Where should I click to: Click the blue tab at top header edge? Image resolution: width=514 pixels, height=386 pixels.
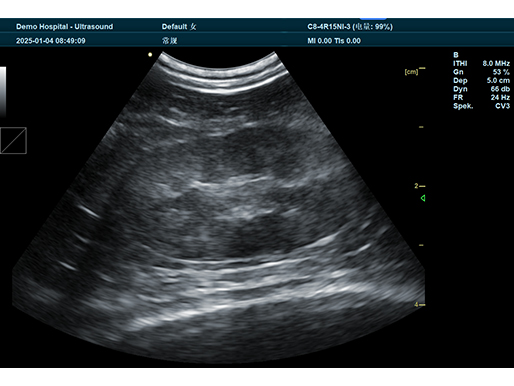[373, 19]
